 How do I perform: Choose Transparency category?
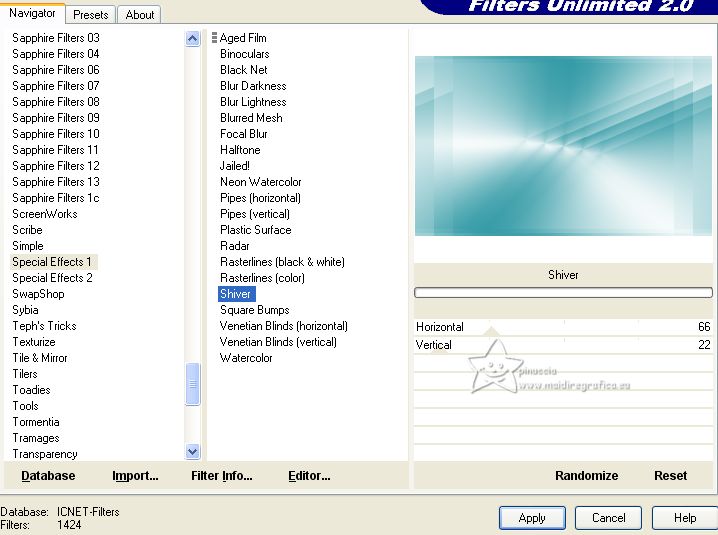point(44,454)
